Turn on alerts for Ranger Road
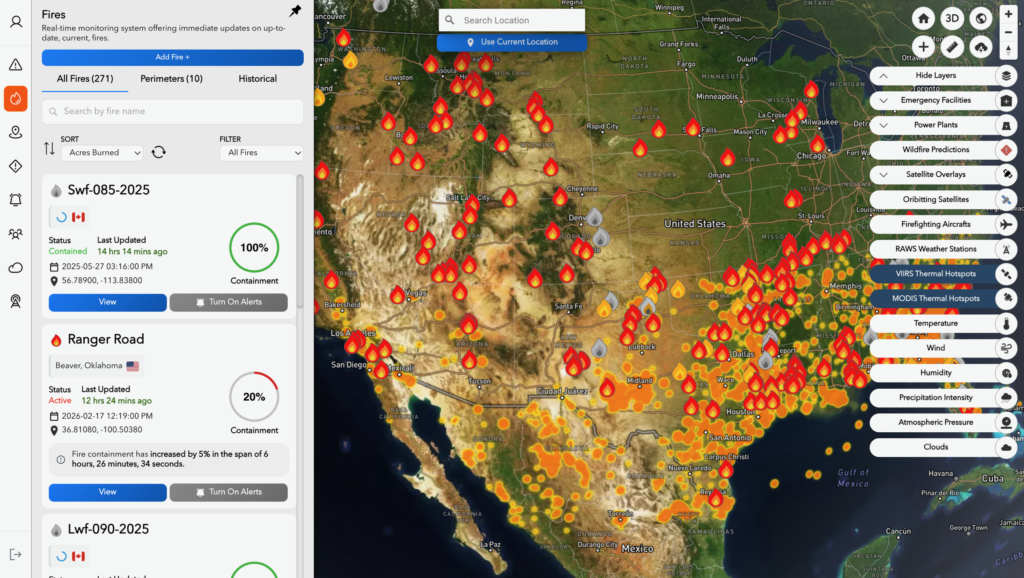This screenshot has width=1024, height=578. 229,492
